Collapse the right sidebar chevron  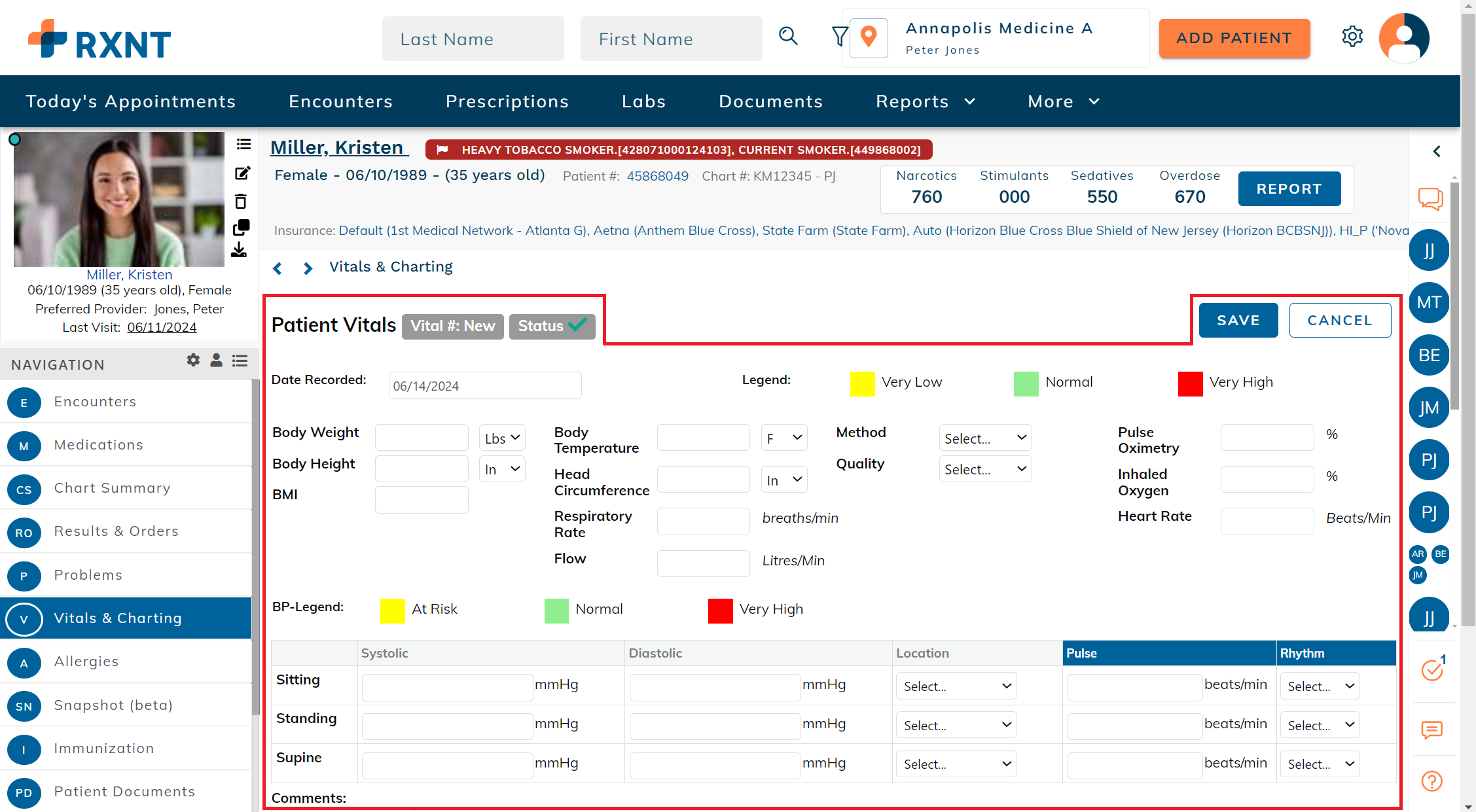tap(1436, 151)
